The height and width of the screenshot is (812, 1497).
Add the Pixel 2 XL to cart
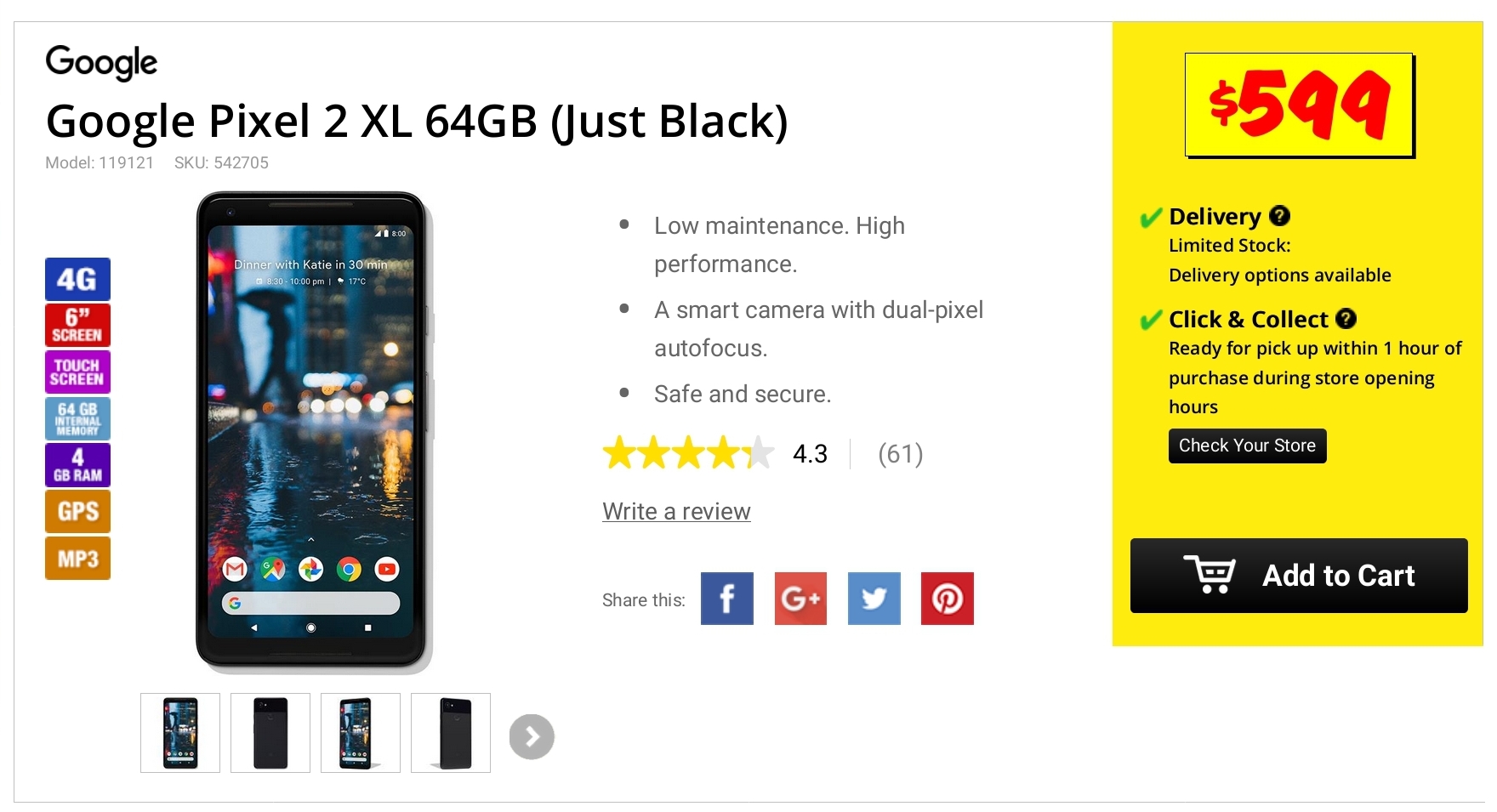coord(1299,576)
